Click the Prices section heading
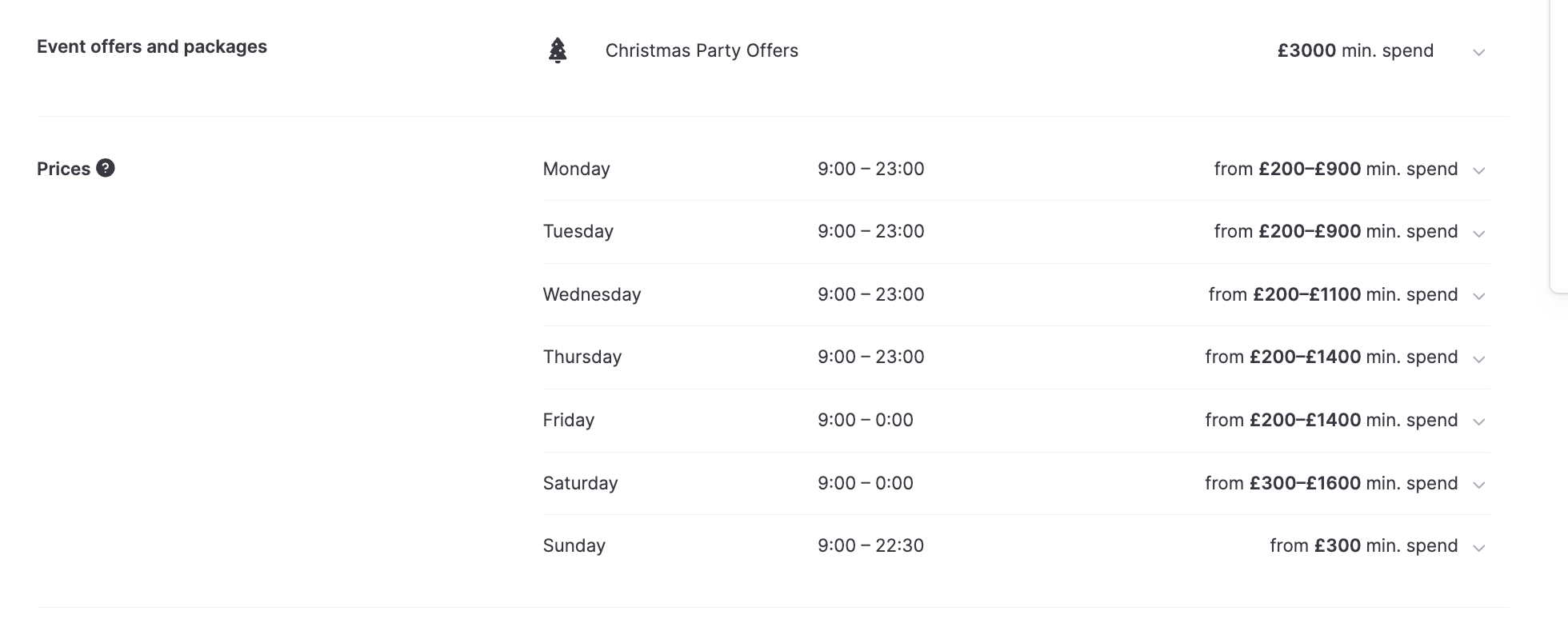The image size is (1568, 635). click(63, 169)
